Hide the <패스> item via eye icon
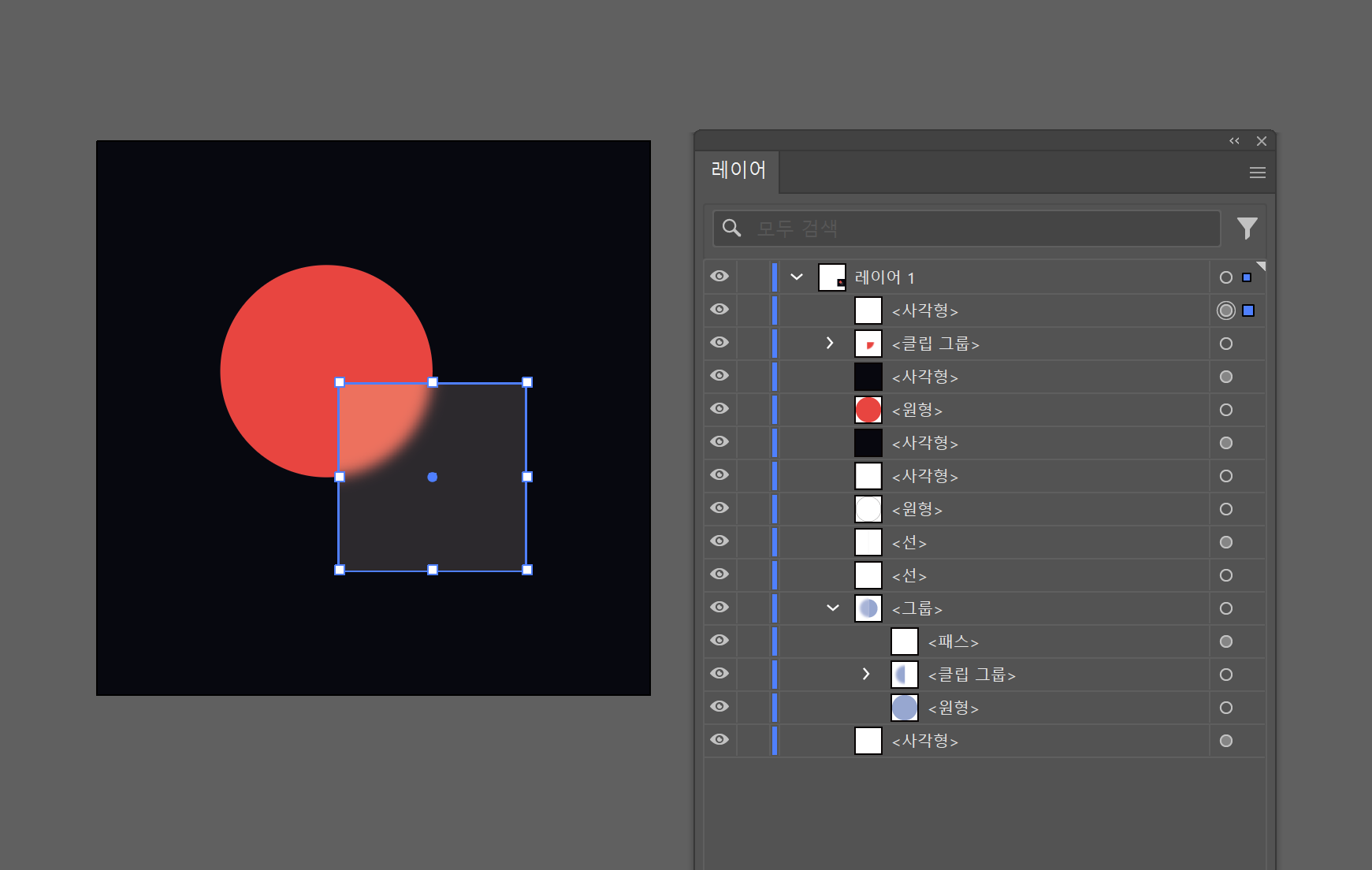Image resolution: width=1372 pixels, height=870 pixels. click(719, 641)
